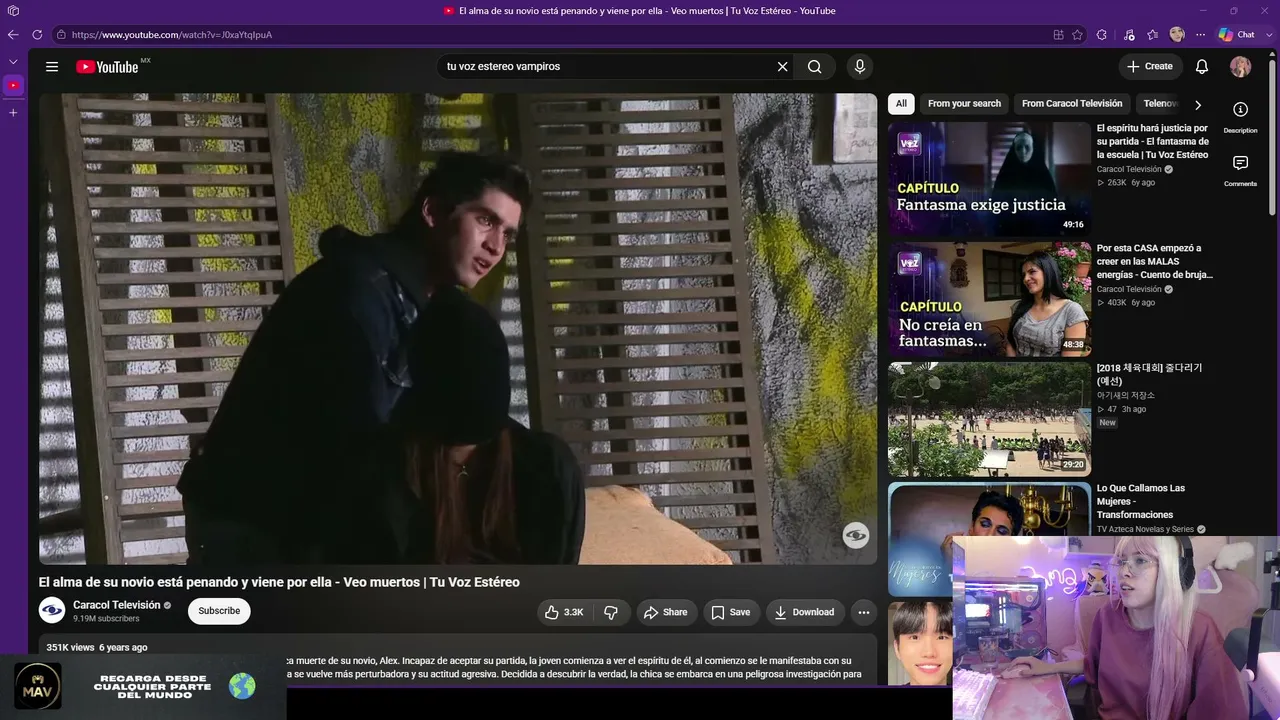
Task: Submit search with the magnifier button
Action: (x=815, y=66)
